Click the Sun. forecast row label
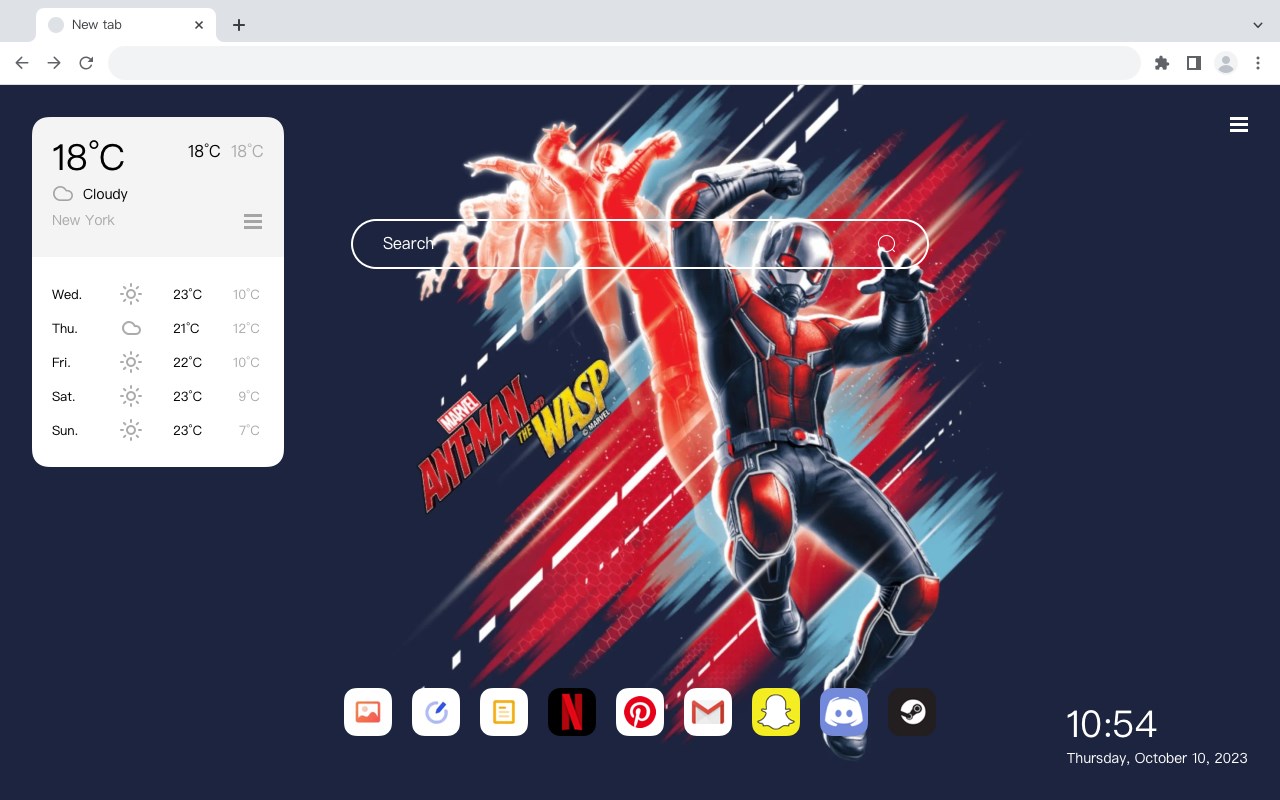 pyautogui.click(x=65, y=431)
